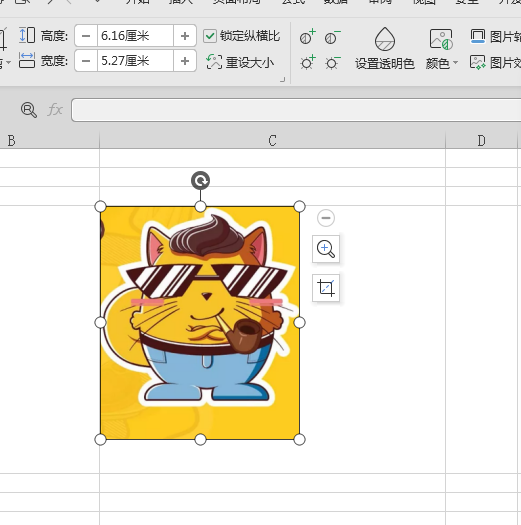Toggle the 锁定纵横比 checkbox

pyautogui.click(x=210, y=36)
